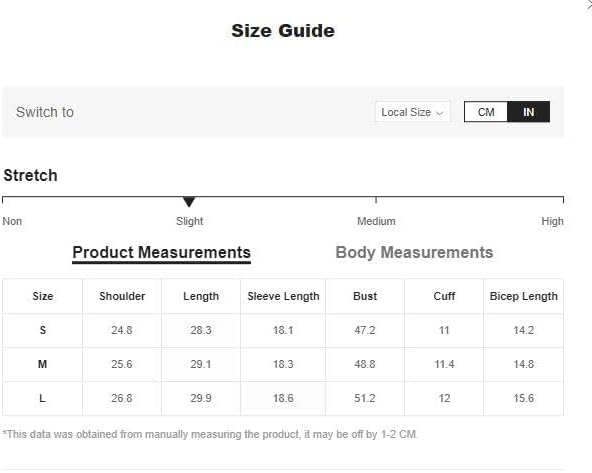The image size is (592, 473).
Task: Click the Stretch slider triangle marker
Action: (189, 202)
